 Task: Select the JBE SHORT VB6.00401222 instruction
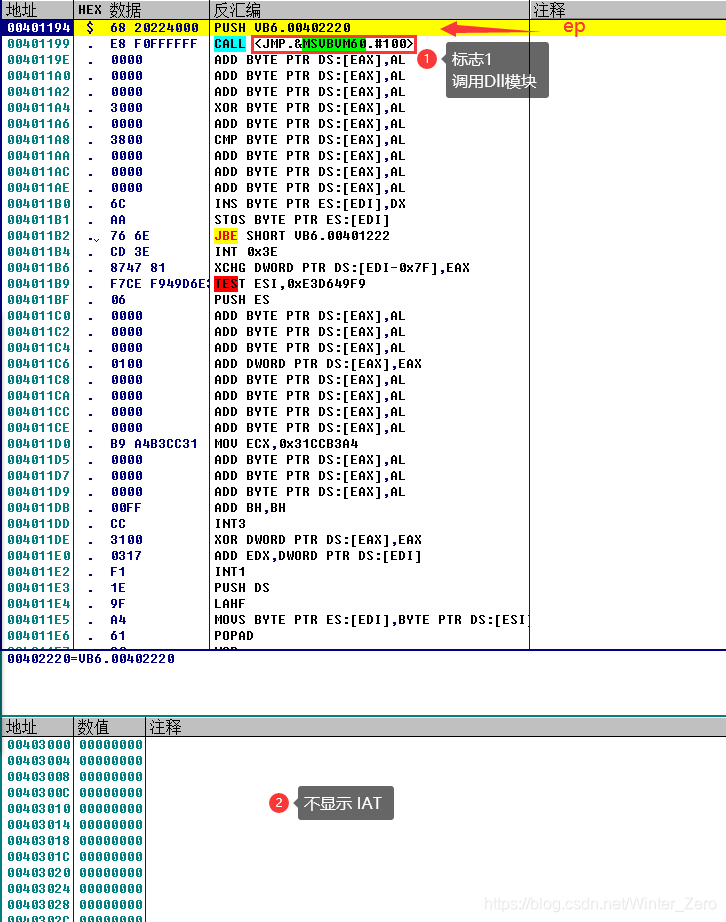tap(302, 235)
